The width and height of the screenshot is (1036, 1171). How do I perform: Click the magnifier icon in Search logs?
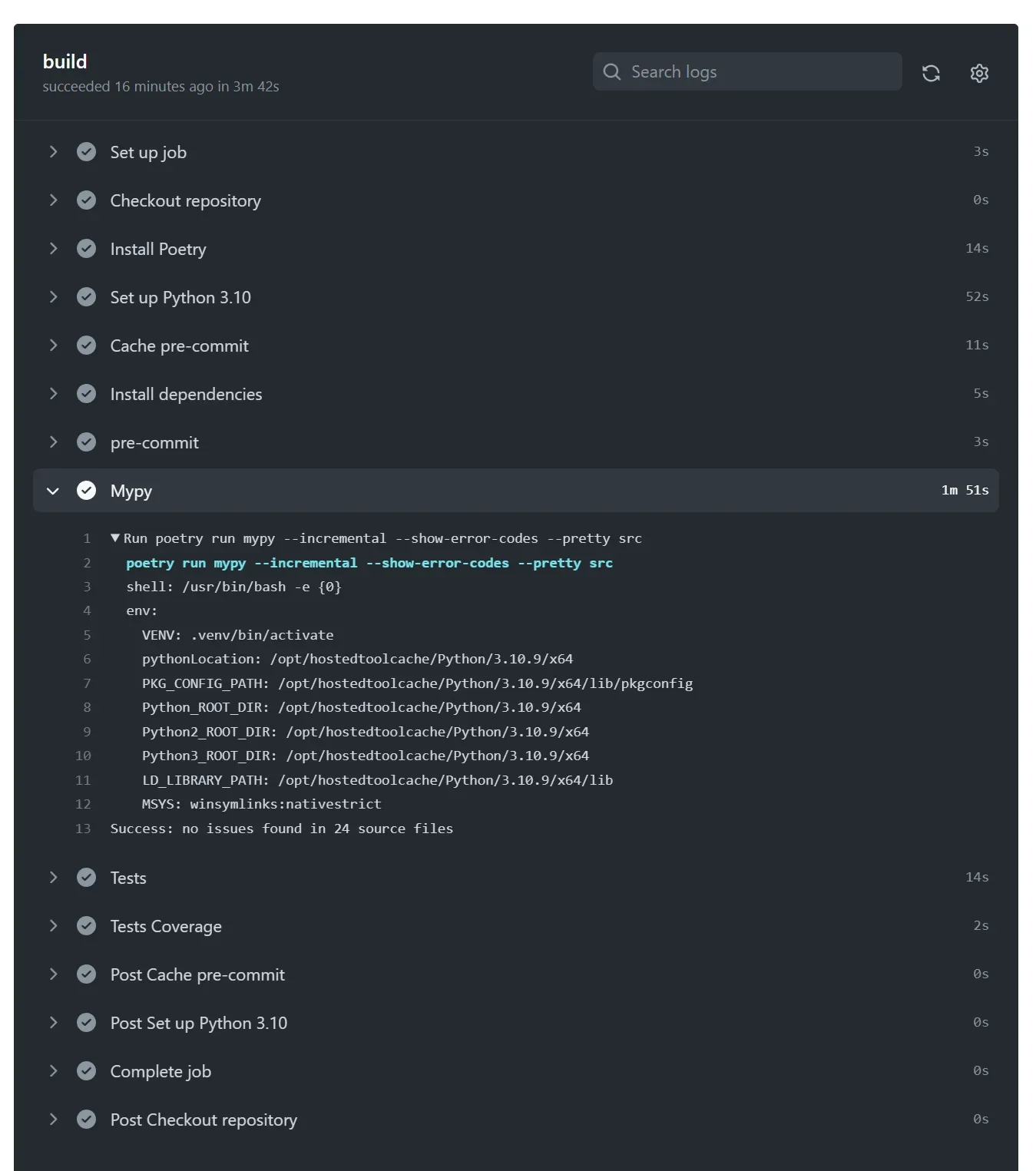click(612, 71)
